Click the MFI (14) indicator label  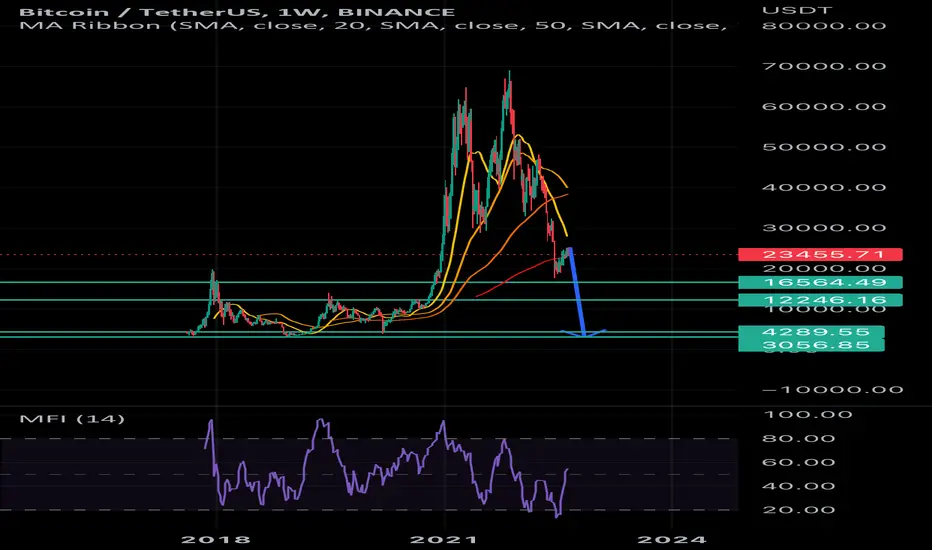coord(72,419)
